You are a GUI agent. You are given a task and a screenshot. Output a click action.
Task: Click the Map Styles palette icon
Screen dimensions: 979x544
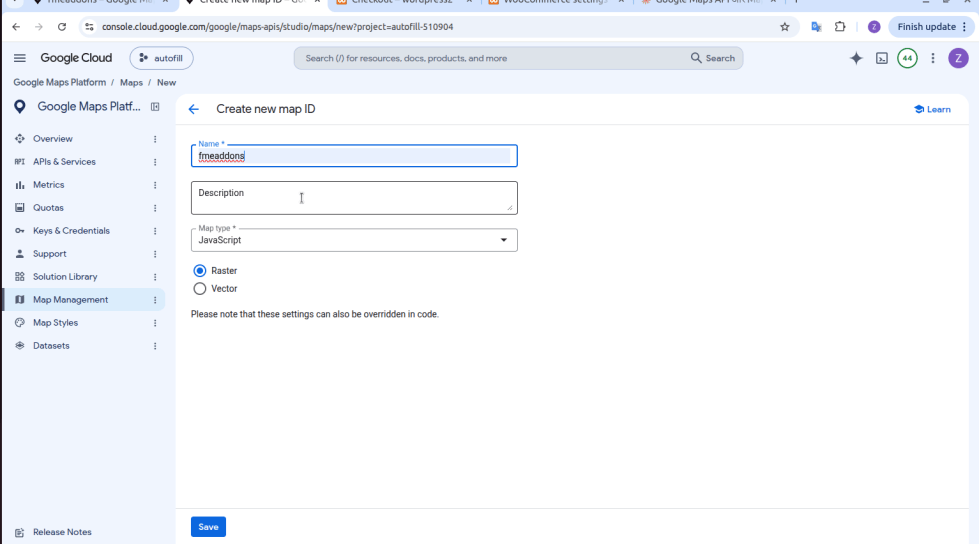[x=20, y=323]
